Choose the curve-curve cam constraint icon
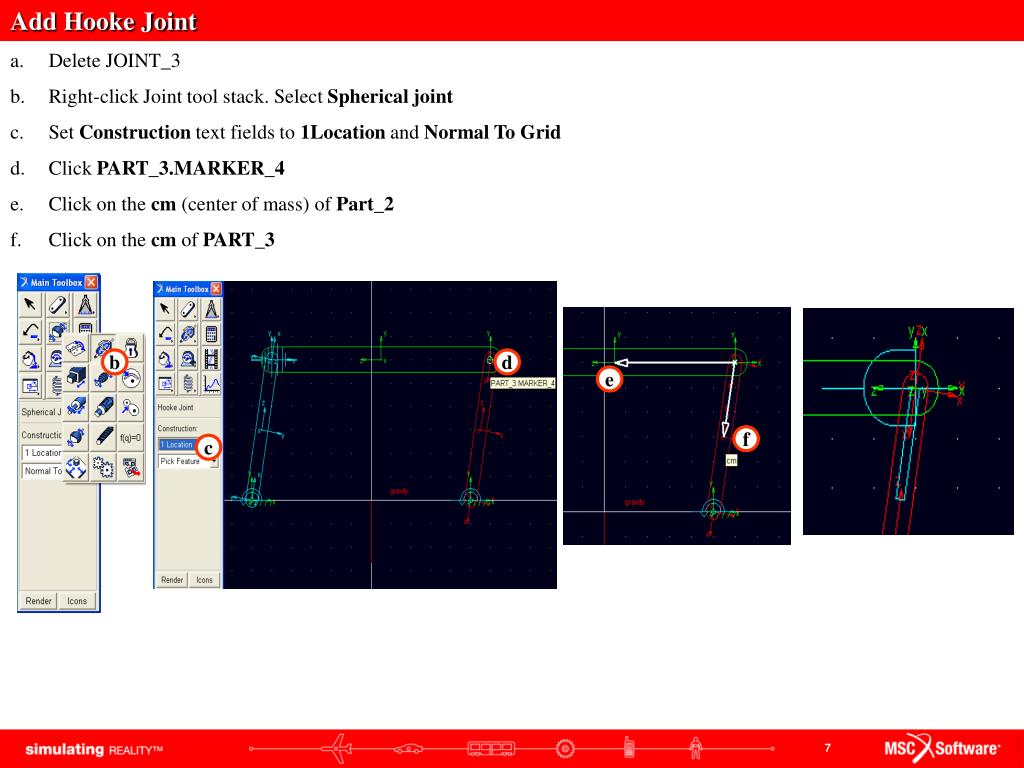The width and height of the screenshot is (1024, 768). coord(131,407)
